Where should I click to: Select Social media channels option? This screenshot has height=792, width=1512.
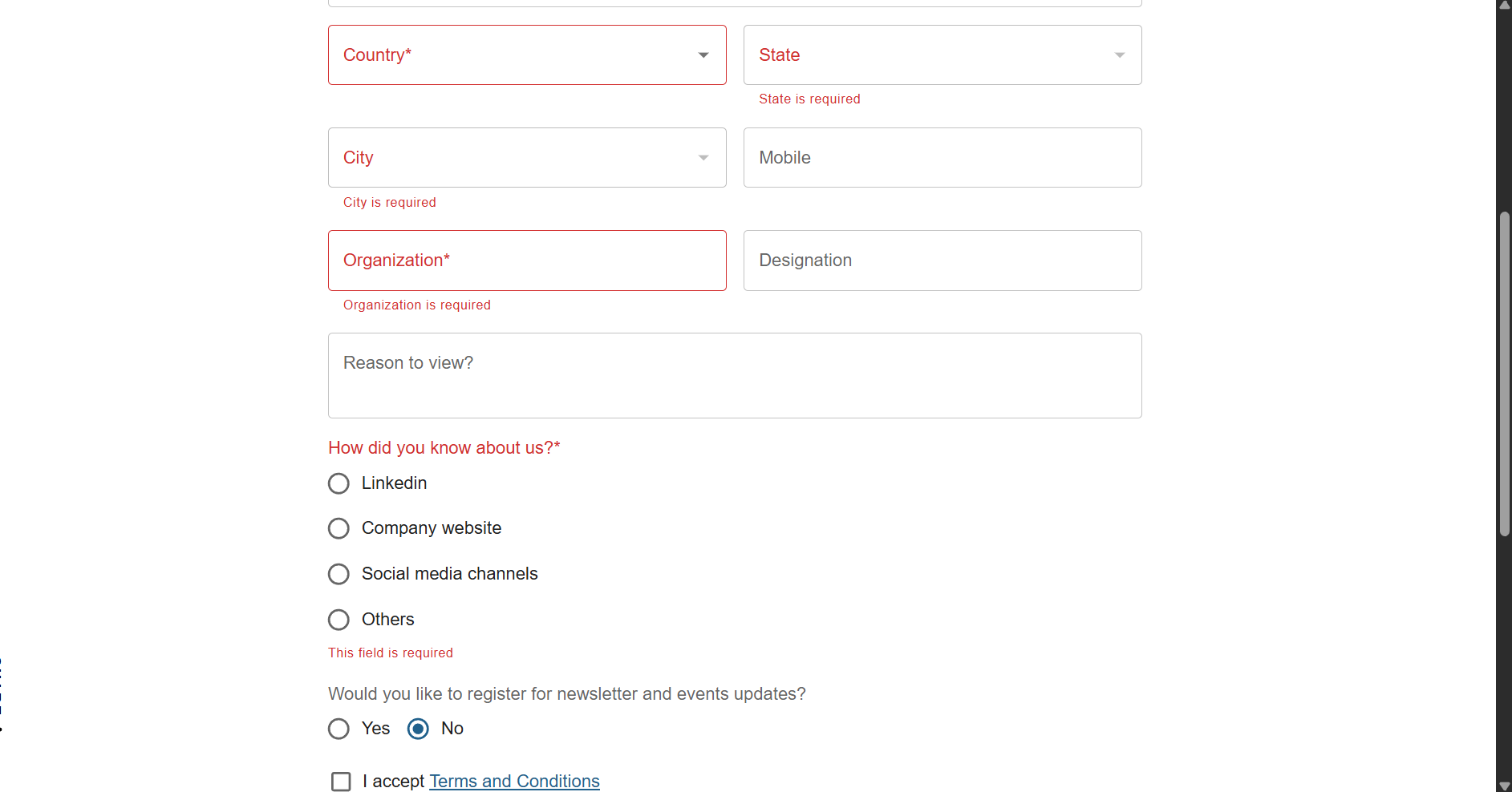point(338,574)
